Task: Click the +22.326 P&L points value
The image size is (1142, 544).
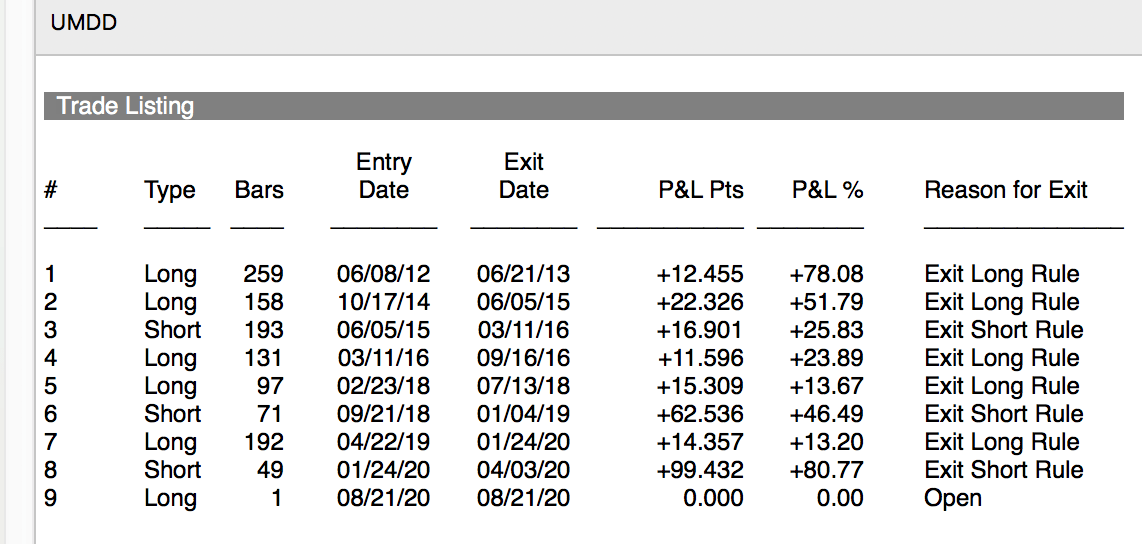Action: coord(700,302)
